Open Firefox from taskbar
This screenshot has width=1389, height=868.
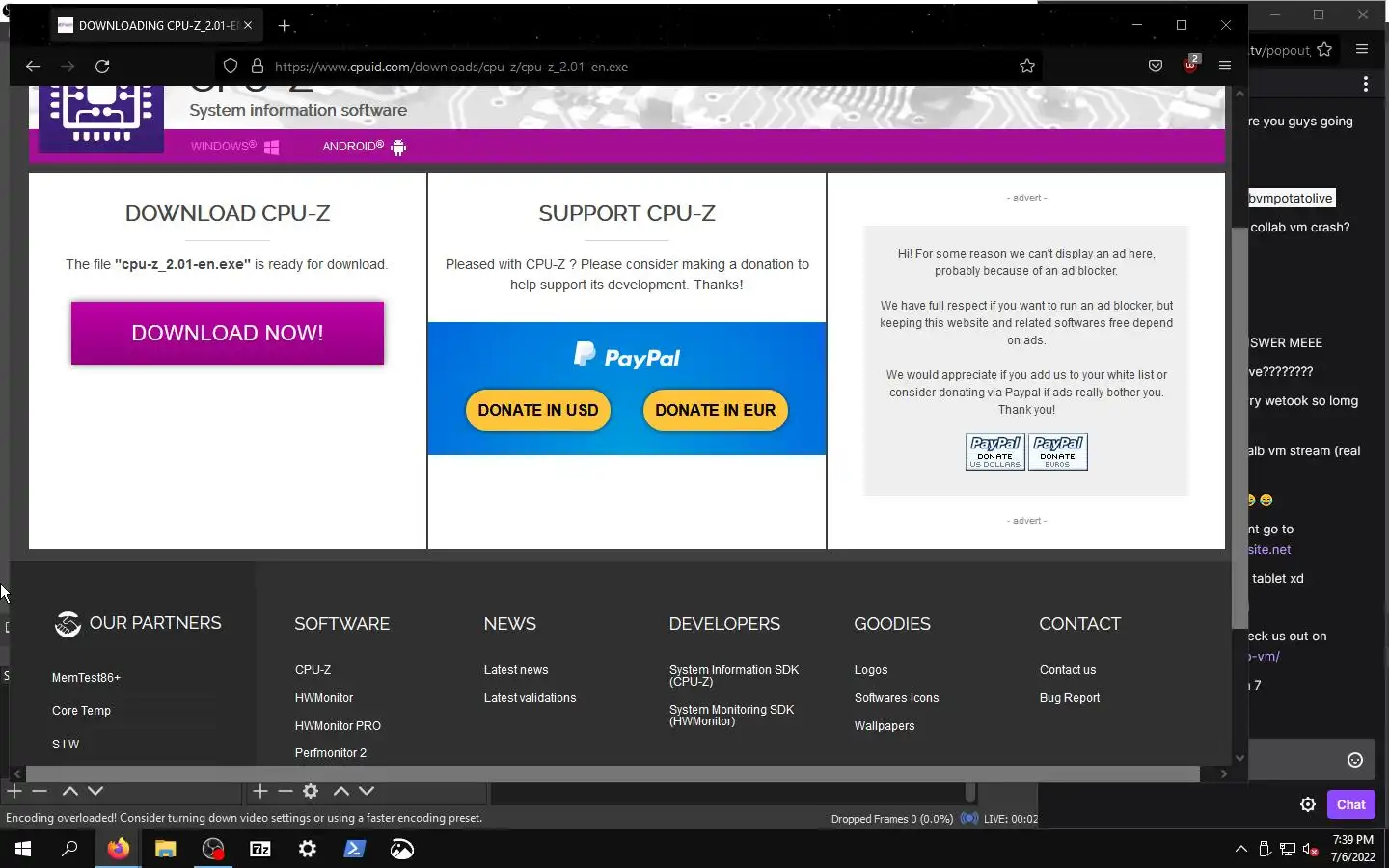pyautogui.click(x=118, y=849)
